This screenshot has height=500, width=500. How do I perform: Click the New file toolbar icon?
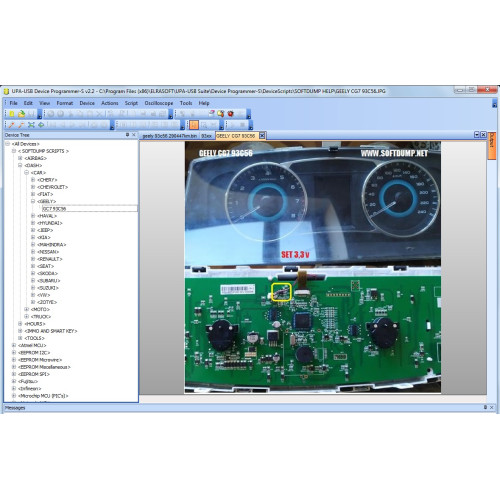[12, 114]
